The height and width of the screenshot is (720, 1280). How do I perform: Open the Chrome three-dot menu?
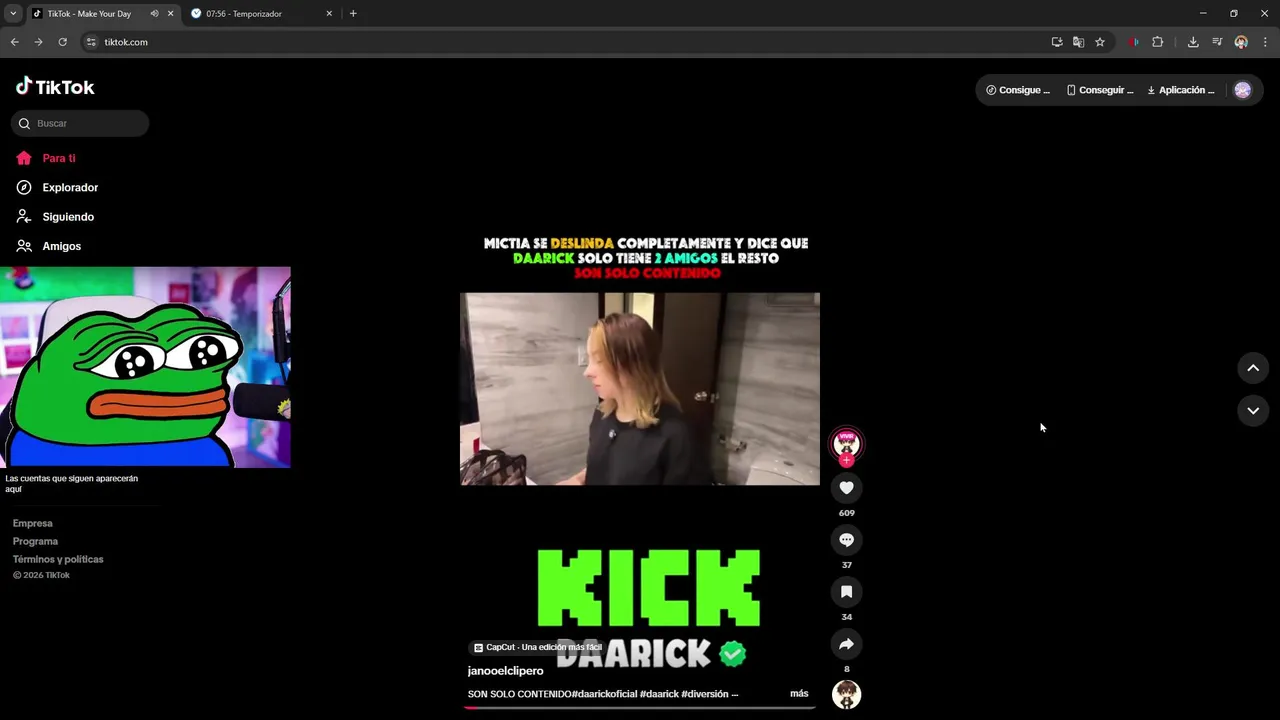pyautogui.click(x=1265, y=42)
